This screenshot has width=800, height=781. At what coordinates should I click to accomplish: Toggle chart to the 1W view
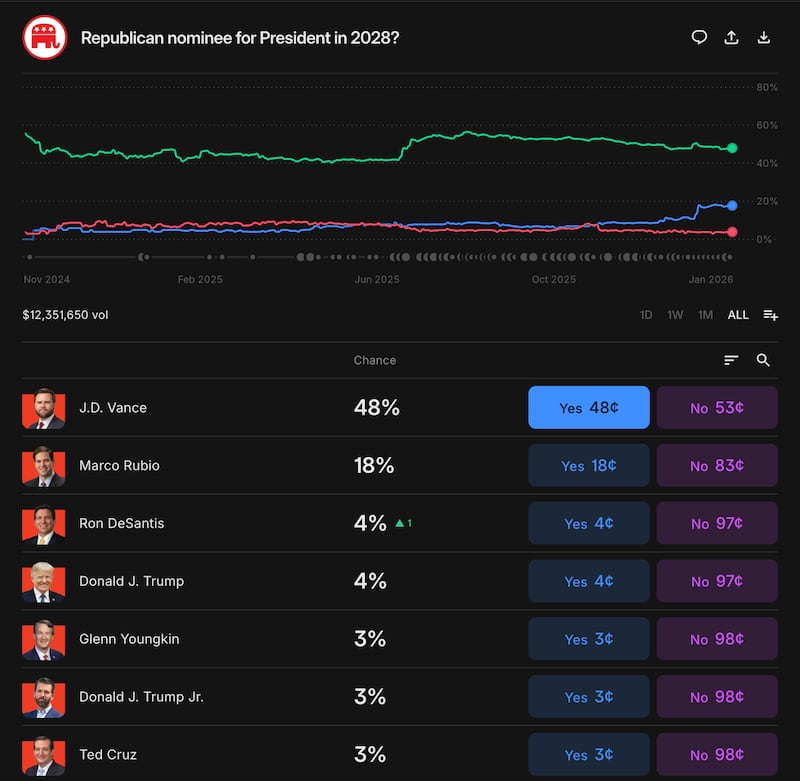(x=675, y=314)
